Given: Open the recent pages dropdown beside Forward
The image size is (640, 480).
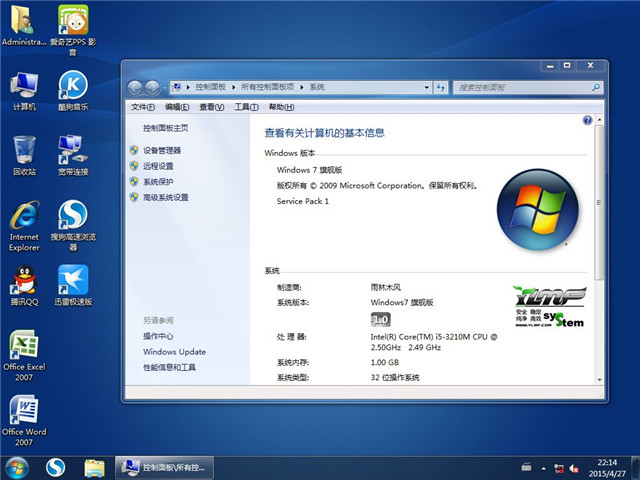Looking at the screenshot, I should (x=165, y=87).
